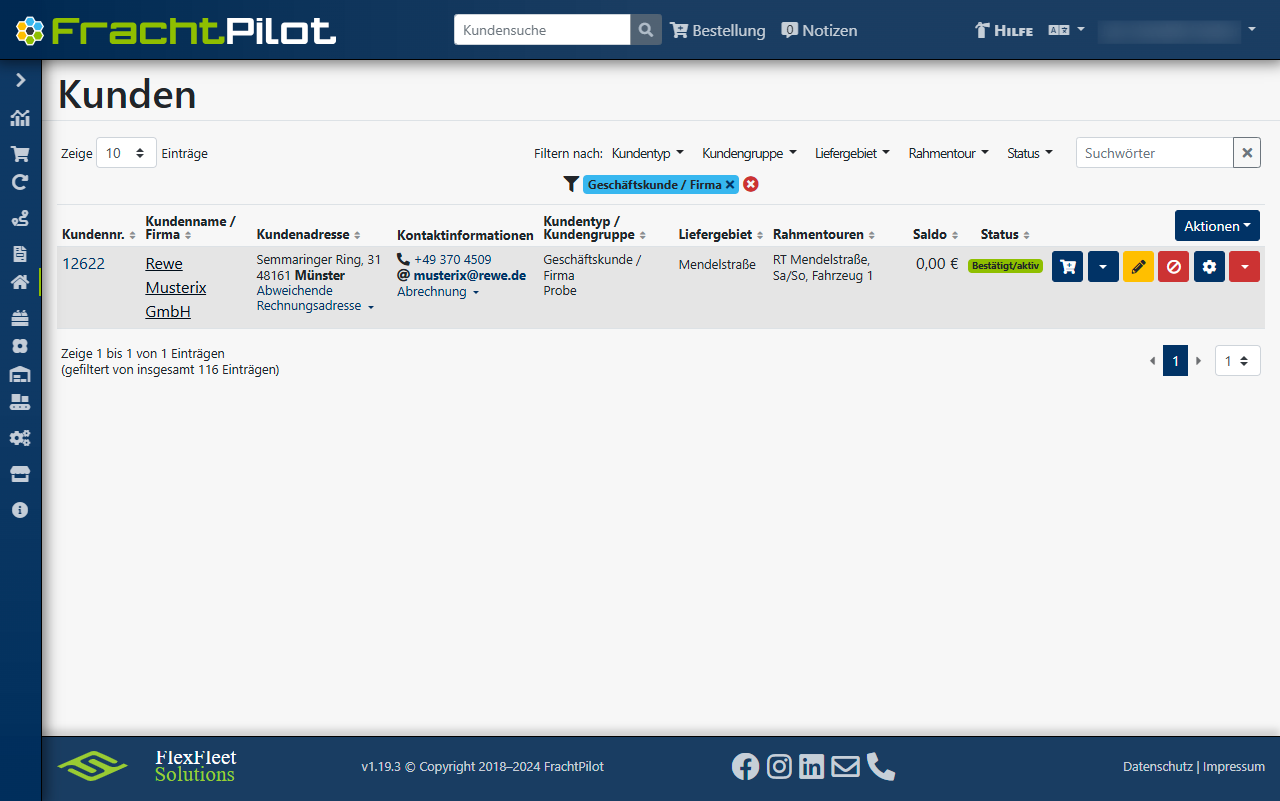Go to the previous page of results
This screenshot has height=801, width=1280.
pos(1152,361)
